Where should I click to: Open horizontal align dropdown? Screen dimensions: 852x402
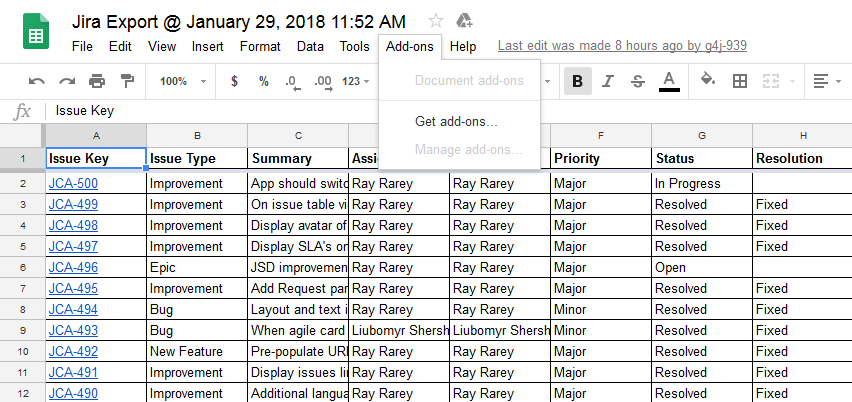tap(825, 81)
